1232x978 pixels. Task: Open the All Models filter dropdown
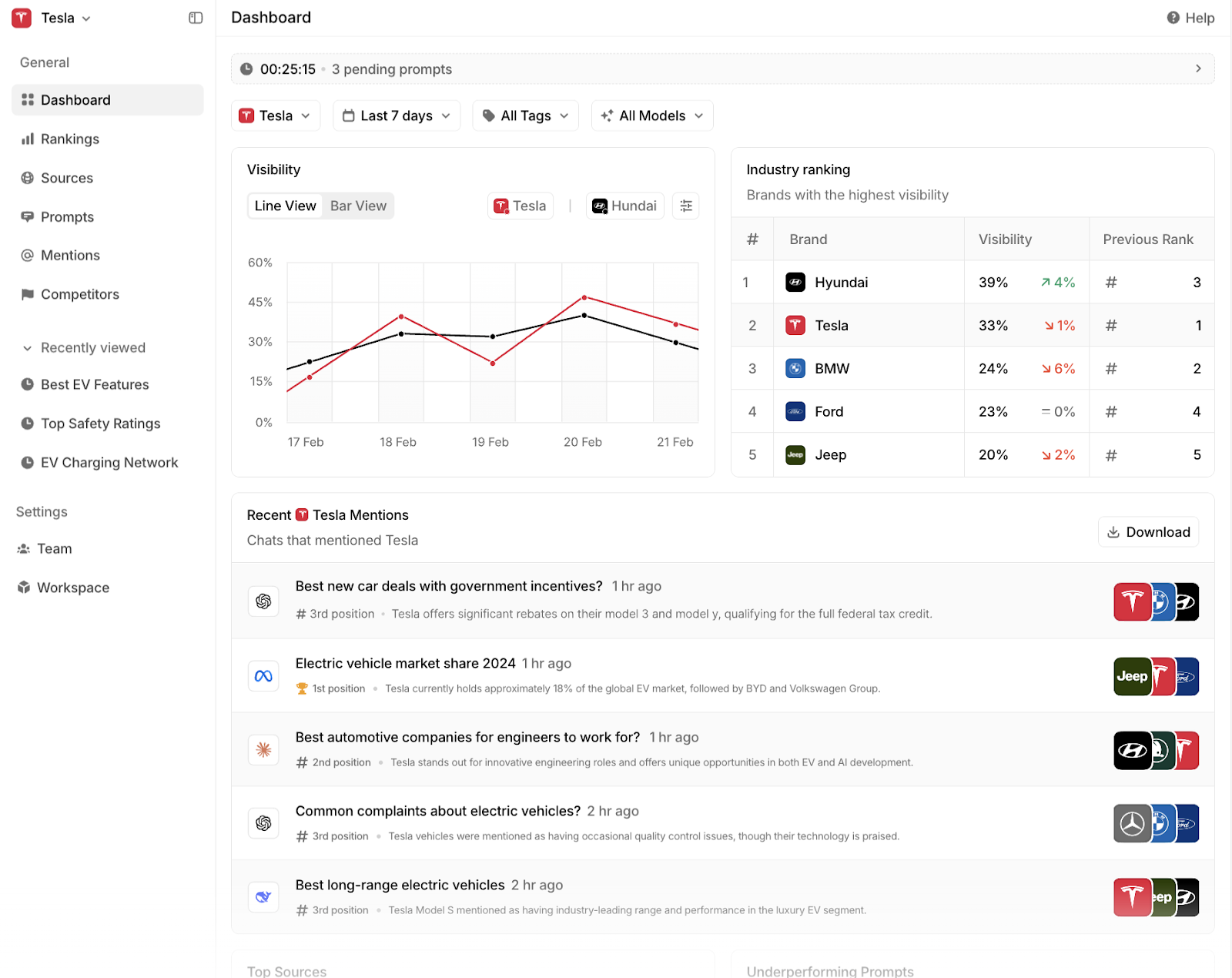pos(652,116)
